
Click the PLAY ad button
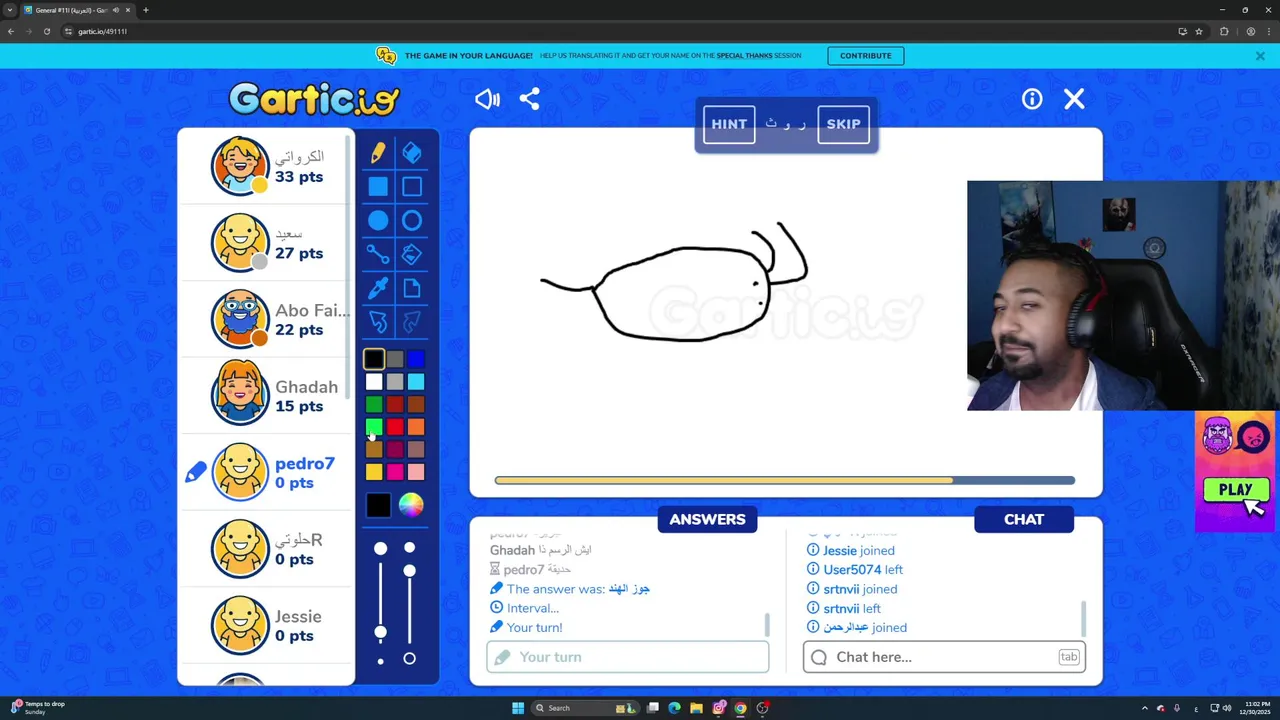click(1236, 490)
